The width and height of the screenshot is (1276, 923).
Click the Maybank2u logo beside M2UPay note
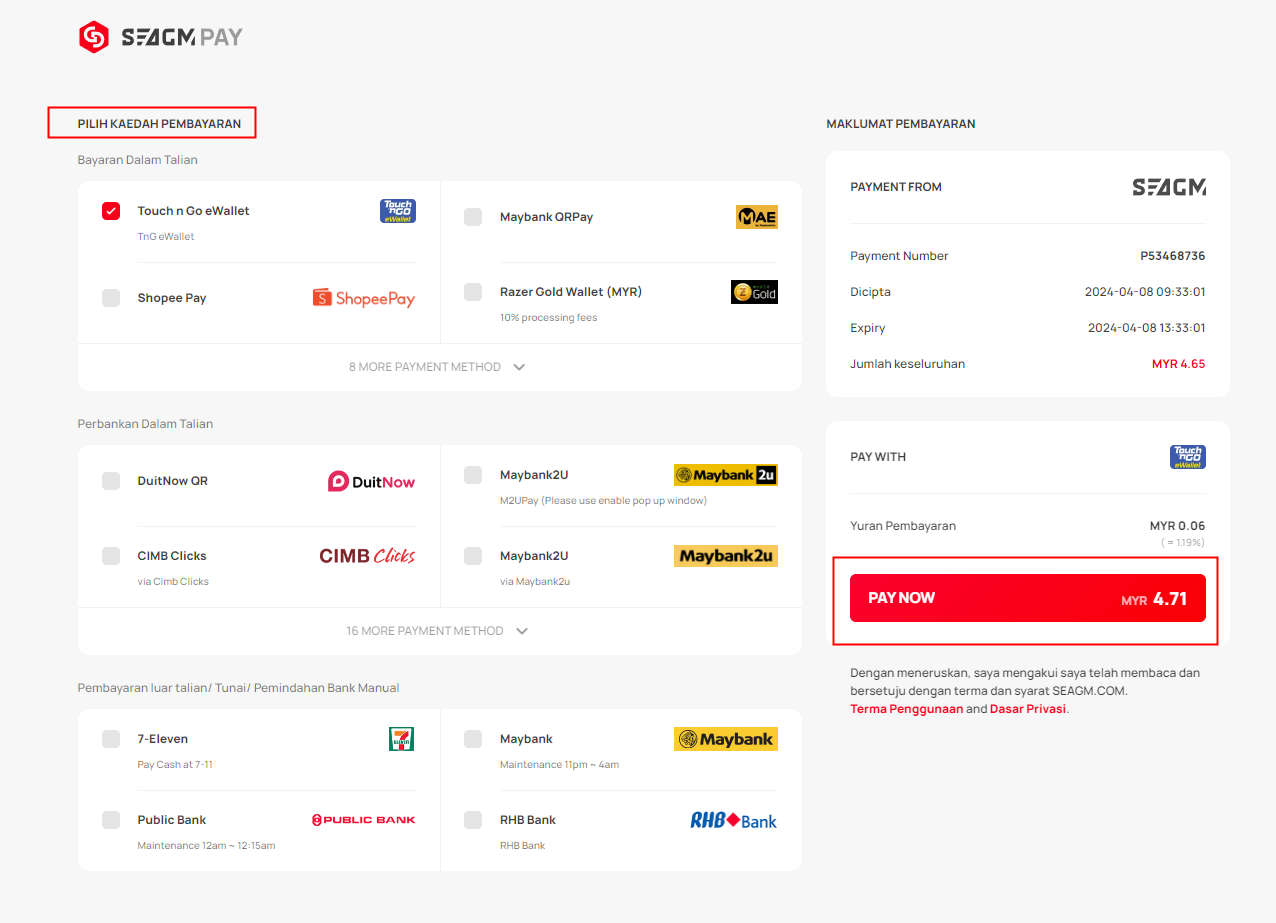[x=726, y=475]
